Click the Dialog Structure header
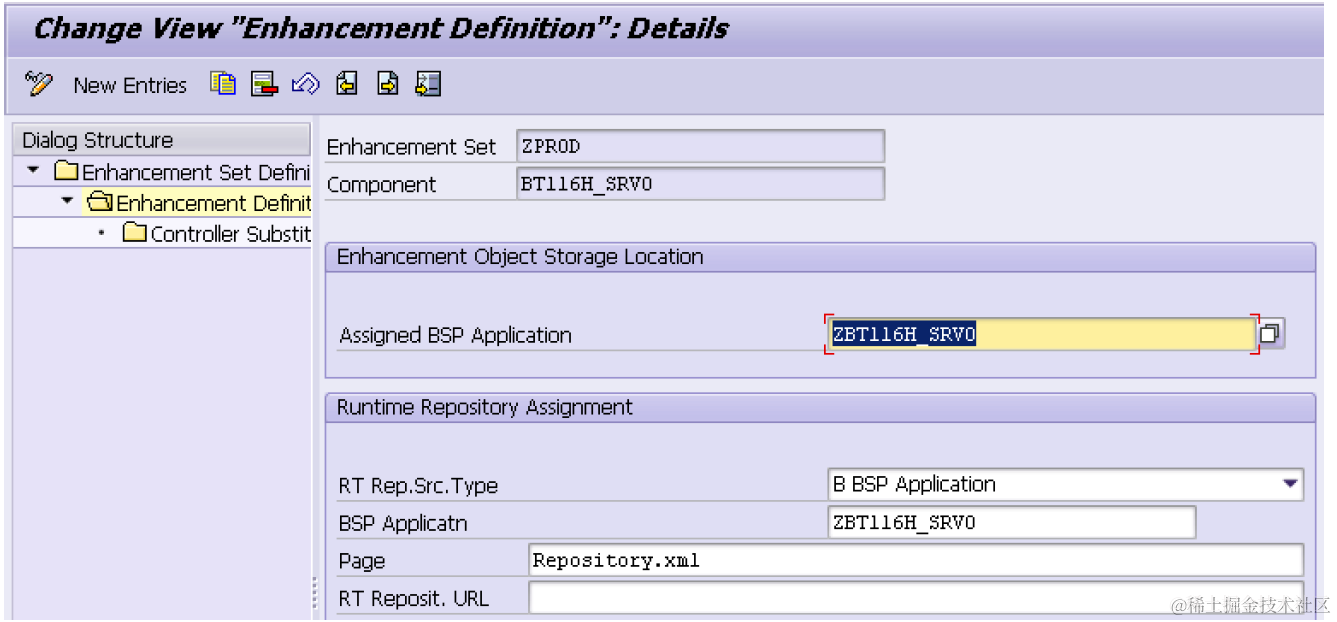The height and width of the screenshot is (622, 1337). [162, 140]
